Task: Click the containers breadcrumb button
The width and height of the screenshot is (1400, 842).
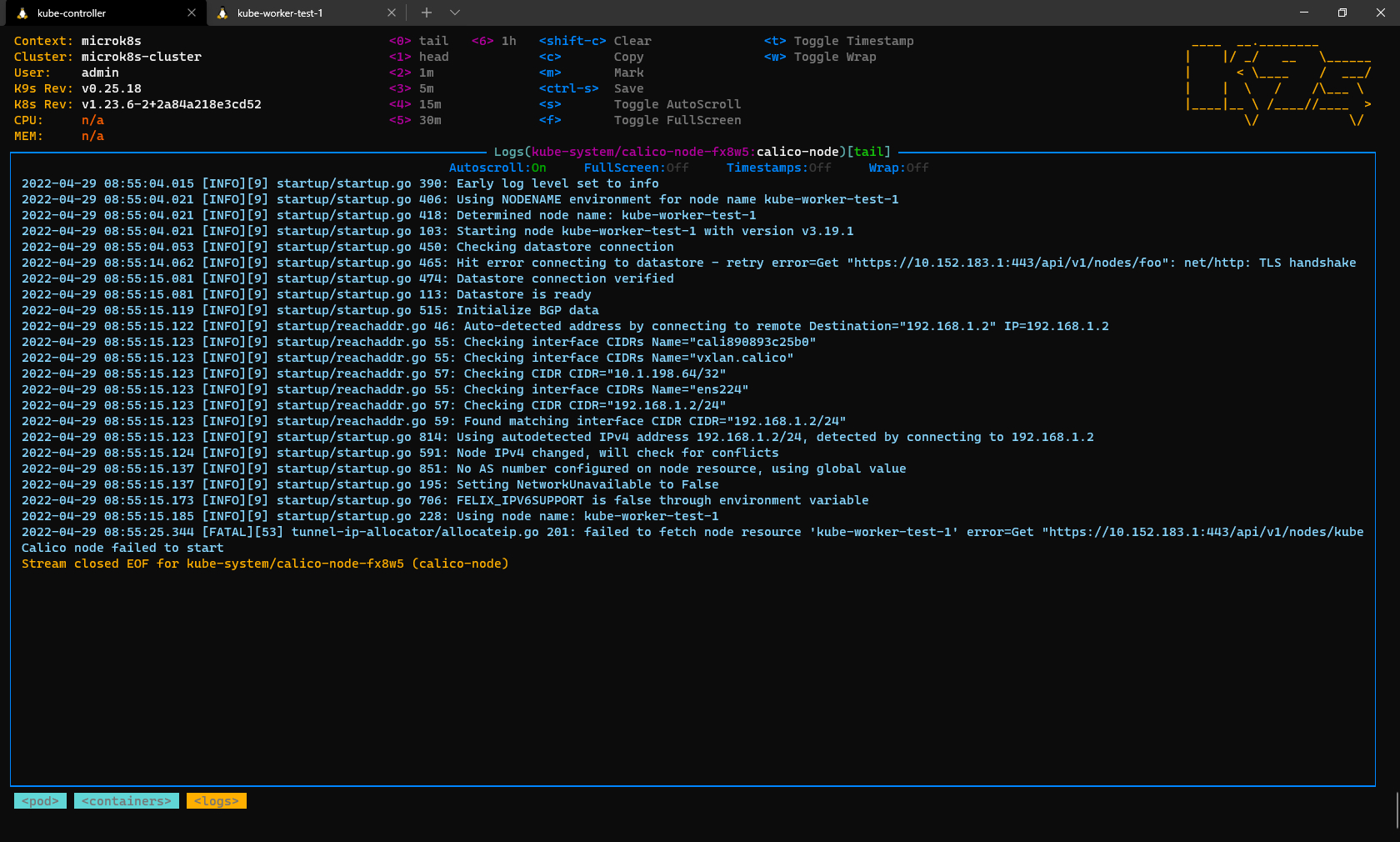Action: [126, 800]
